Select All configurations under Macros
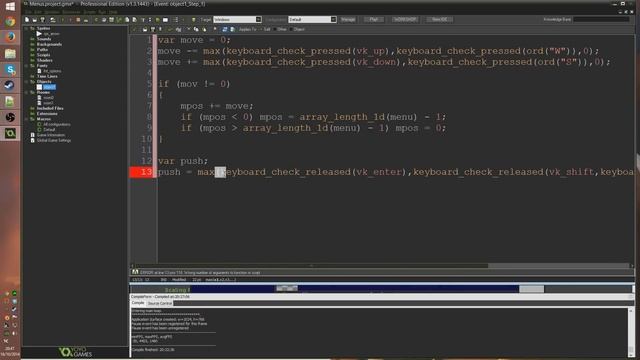The width and height of the screenshot is (640, 360). pos(56,124)
